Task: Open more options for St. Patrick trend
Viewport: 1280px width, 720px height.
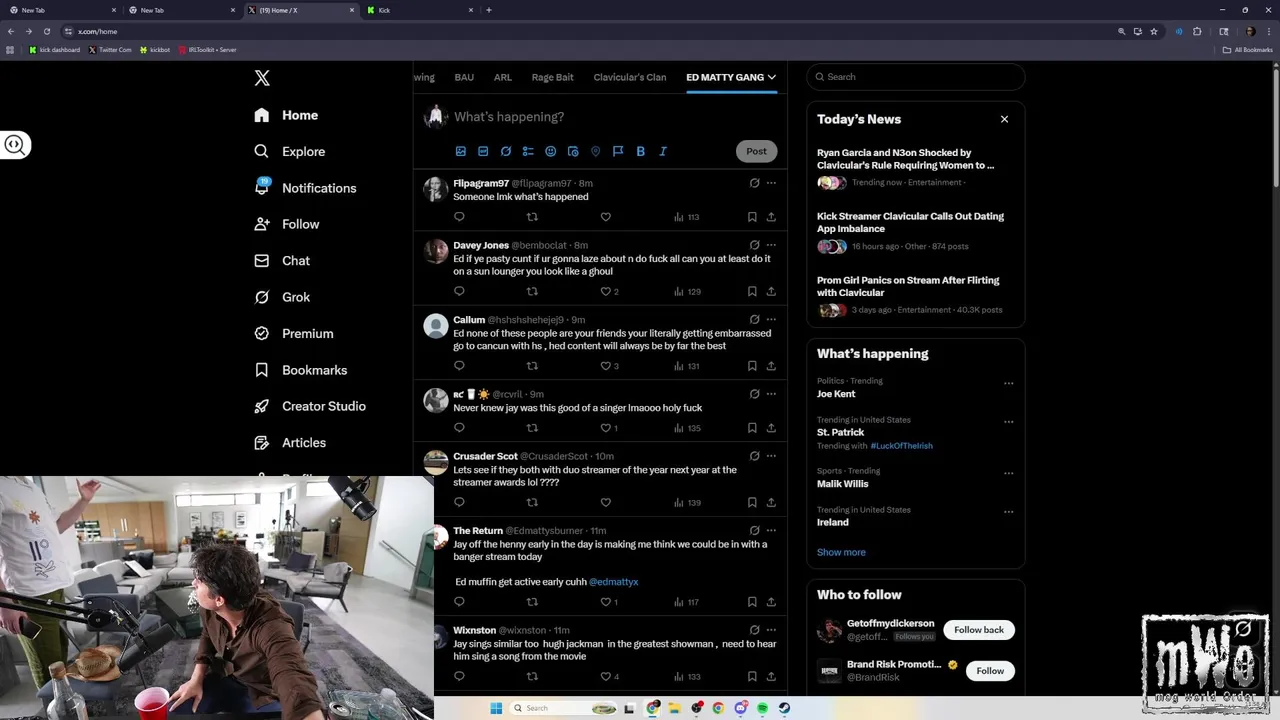Action: point(1008,422)
